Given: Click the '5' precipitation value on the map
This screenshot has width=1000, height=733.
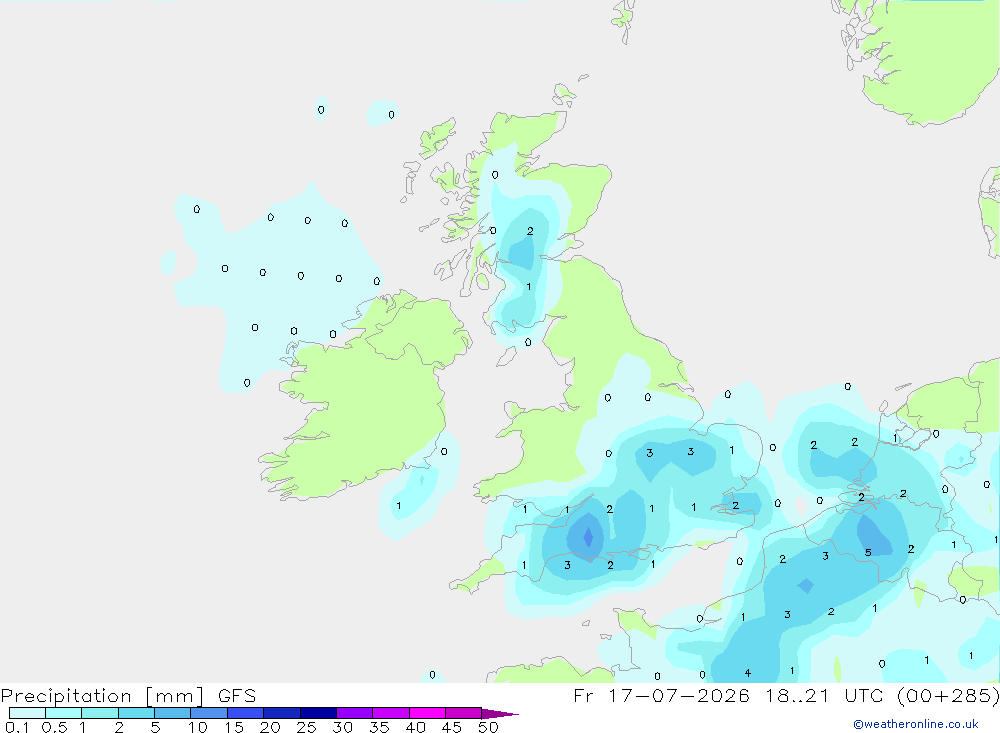Looking at the screenshot, I should [x=868, y=552].
